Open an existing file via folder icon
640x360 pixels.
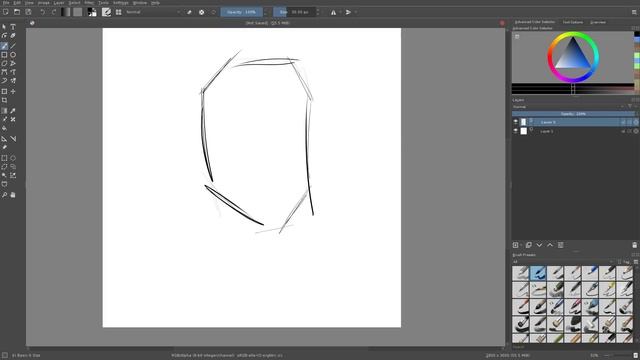click(17, 12)
